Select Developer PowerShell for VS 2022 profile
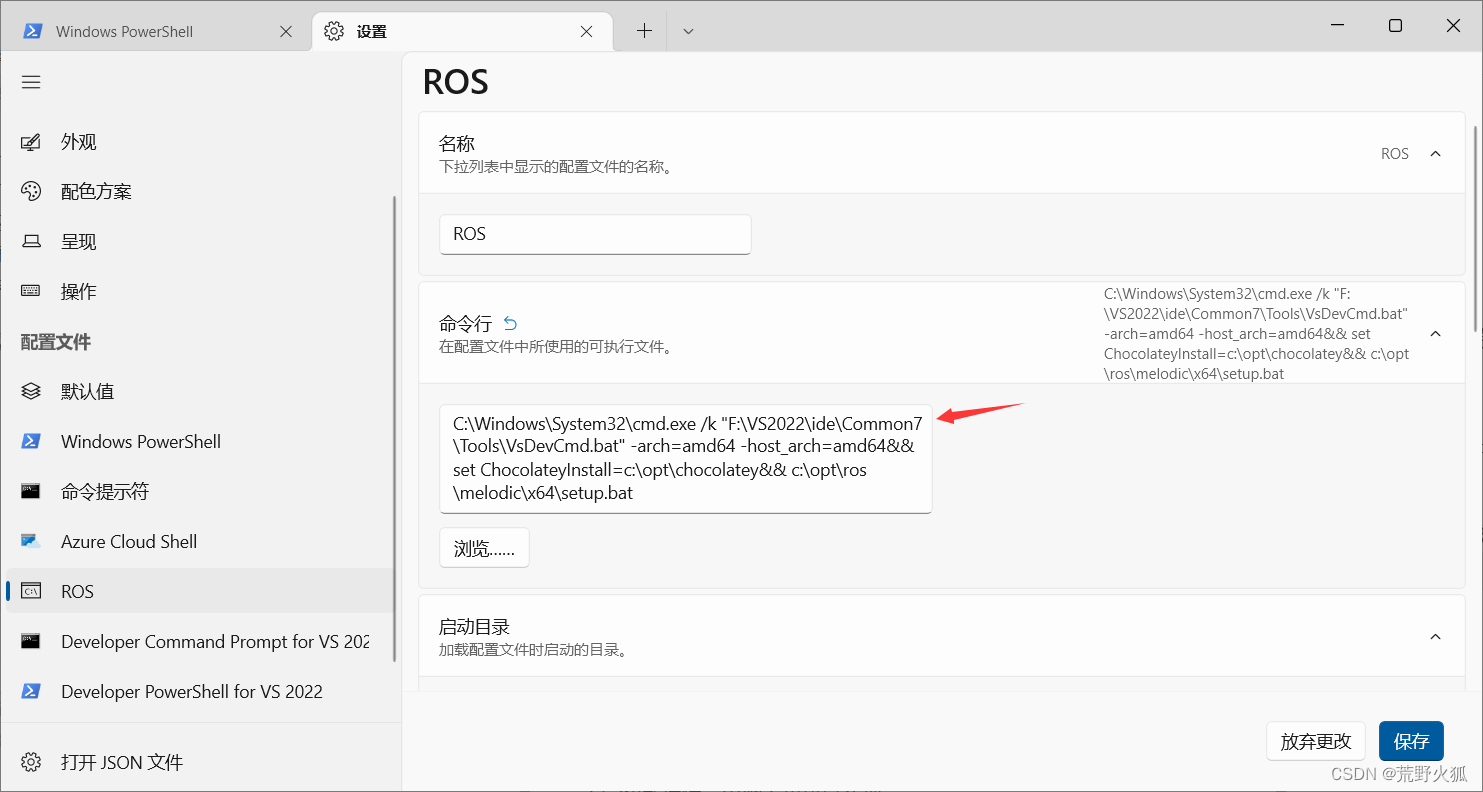Viewport: 1483px width, 792px height. (198, 691)
